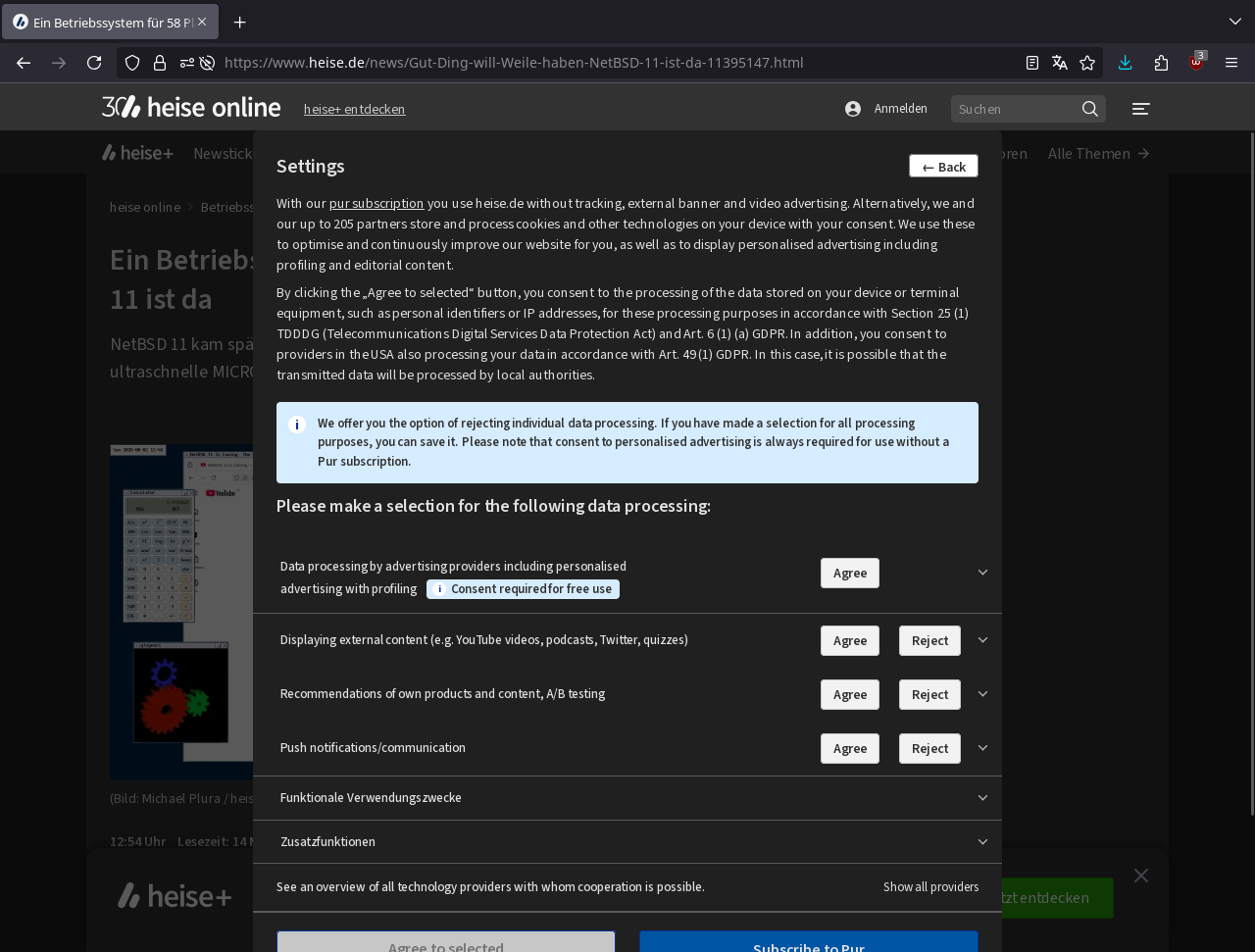Screen dimensions: 1255x952
Task: Reject push notifications/communication
Action: click(x=929, y=749)
